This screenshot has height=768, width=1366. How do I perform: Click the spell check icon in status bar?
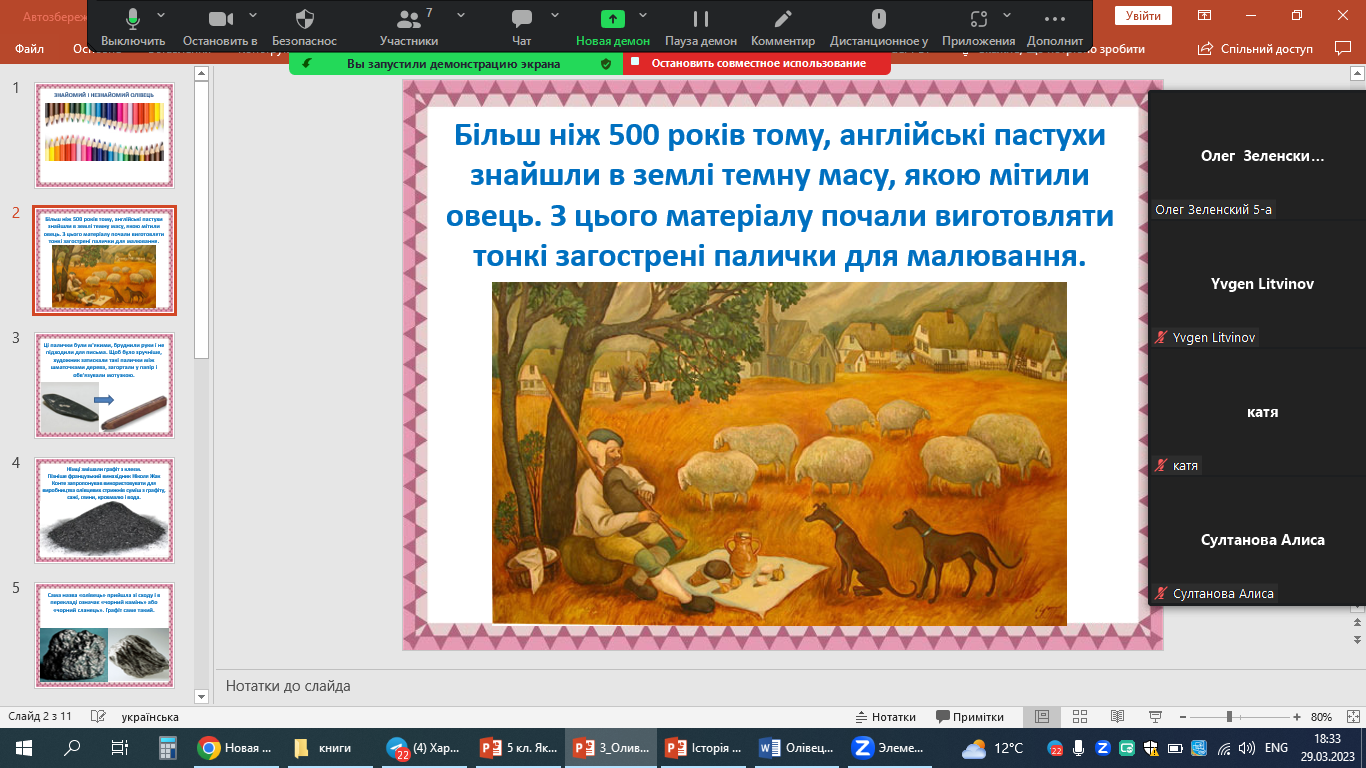[98, 717]
